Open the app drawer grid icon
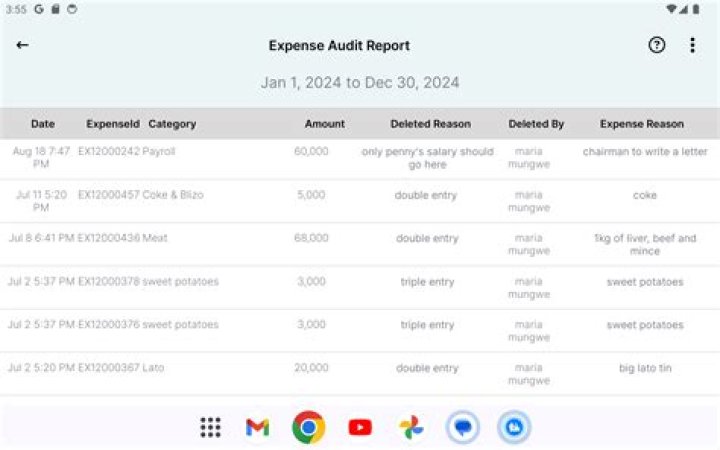This screenshot has width=720, height=450. (210, 427)
